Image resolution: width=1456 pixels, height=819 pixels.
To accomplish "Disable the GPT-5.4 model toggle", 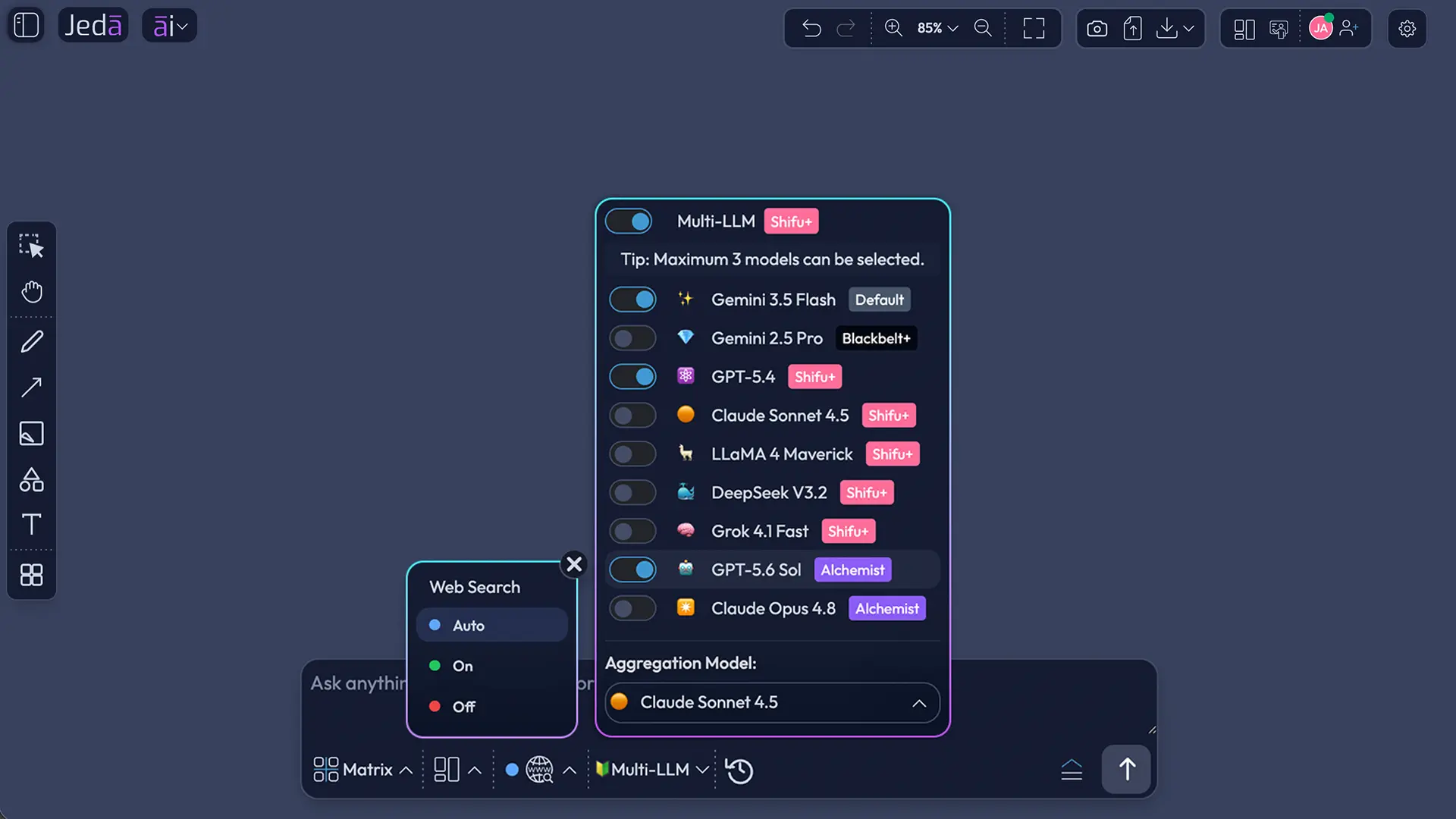I will [x=632, y=377].
